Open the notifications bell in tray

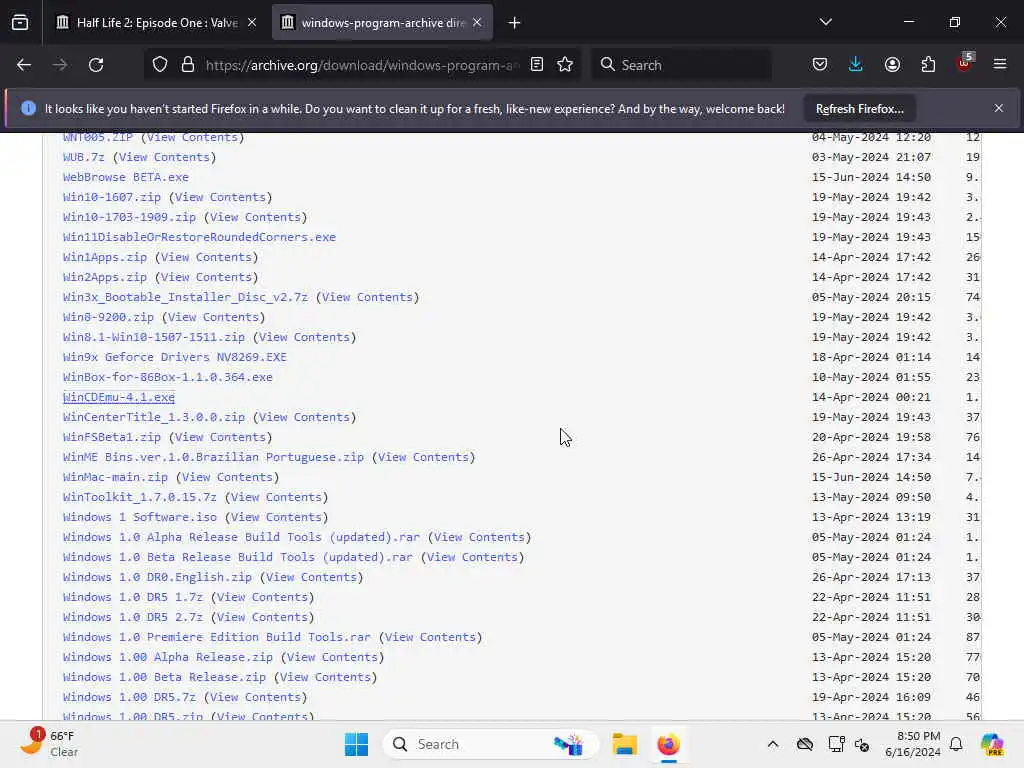point(956,744)
